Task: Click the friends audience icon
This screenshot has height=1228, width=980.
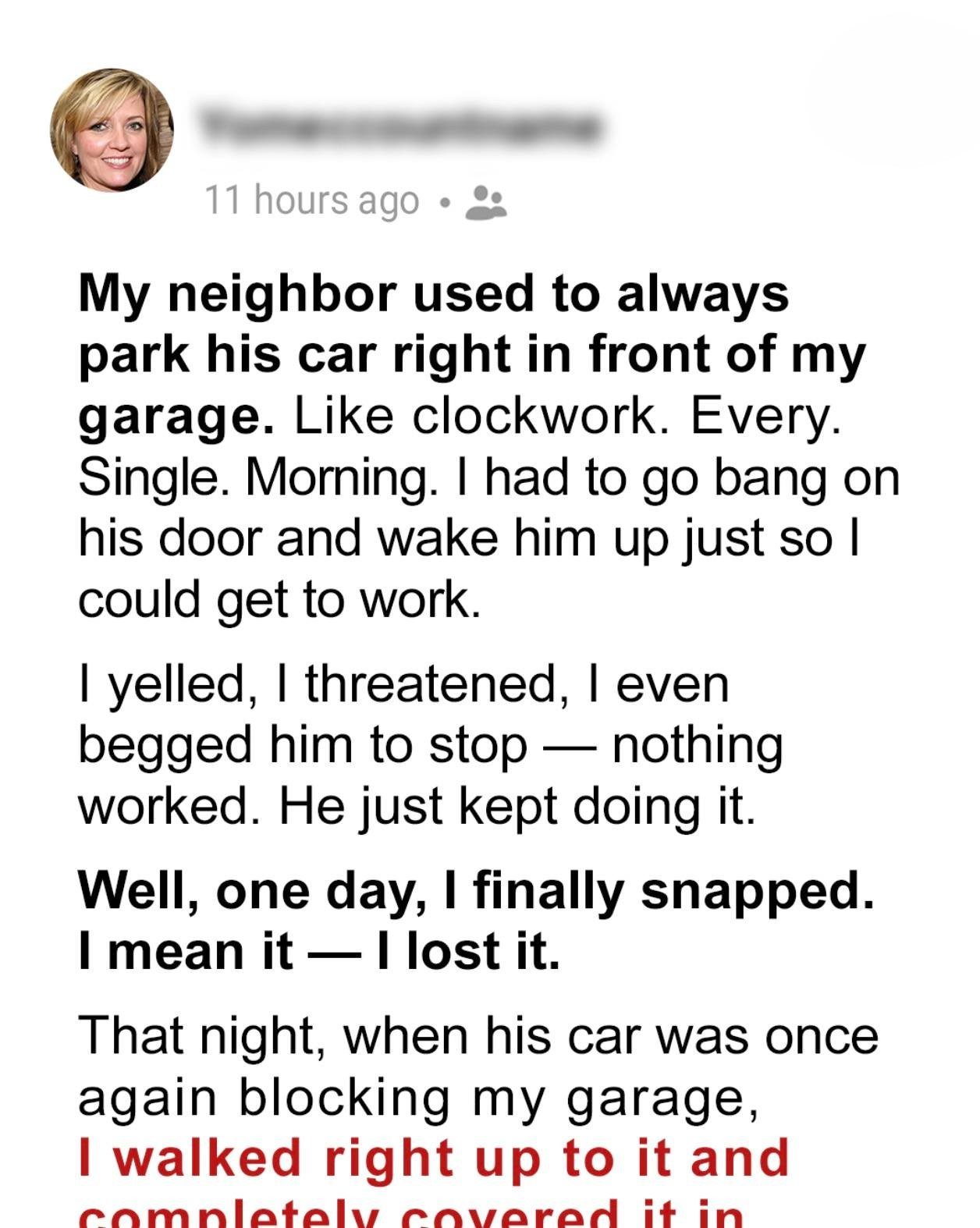Action: tap(485, 202)
